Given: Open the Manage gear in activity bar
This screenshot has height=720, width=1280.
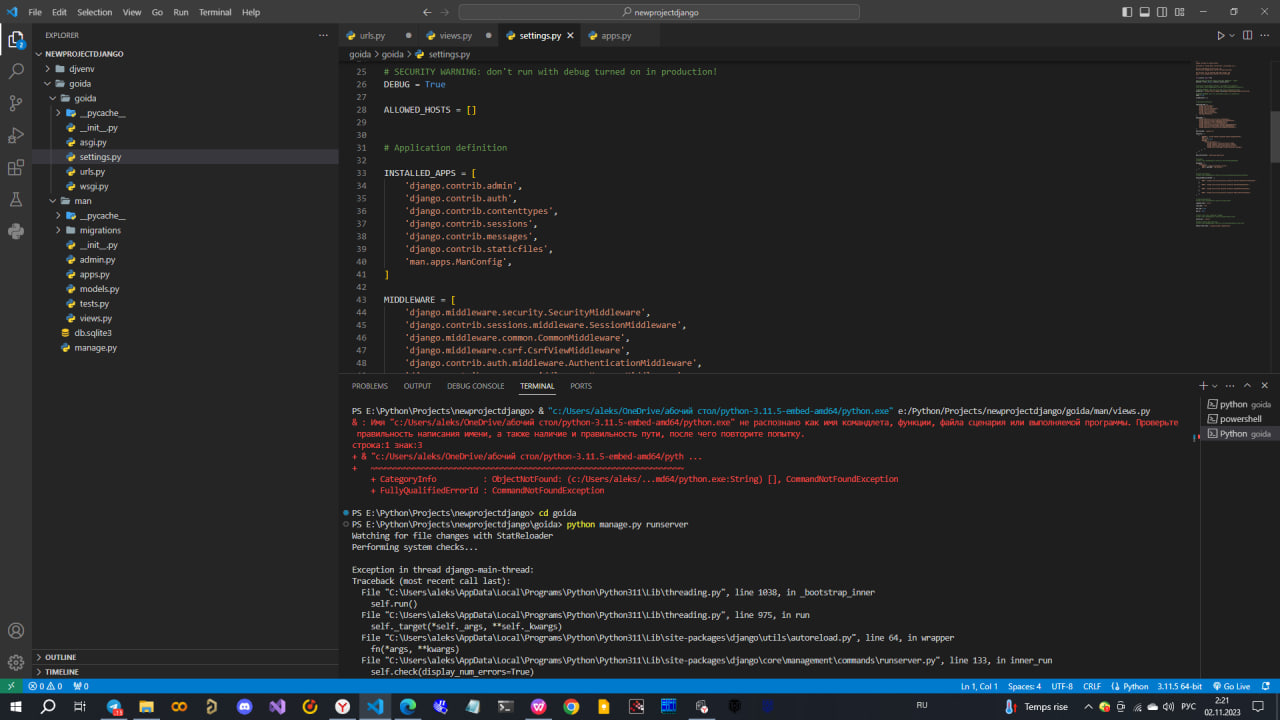Looking at the screenshot, I should pyautogui.click(x=16, y=662).
